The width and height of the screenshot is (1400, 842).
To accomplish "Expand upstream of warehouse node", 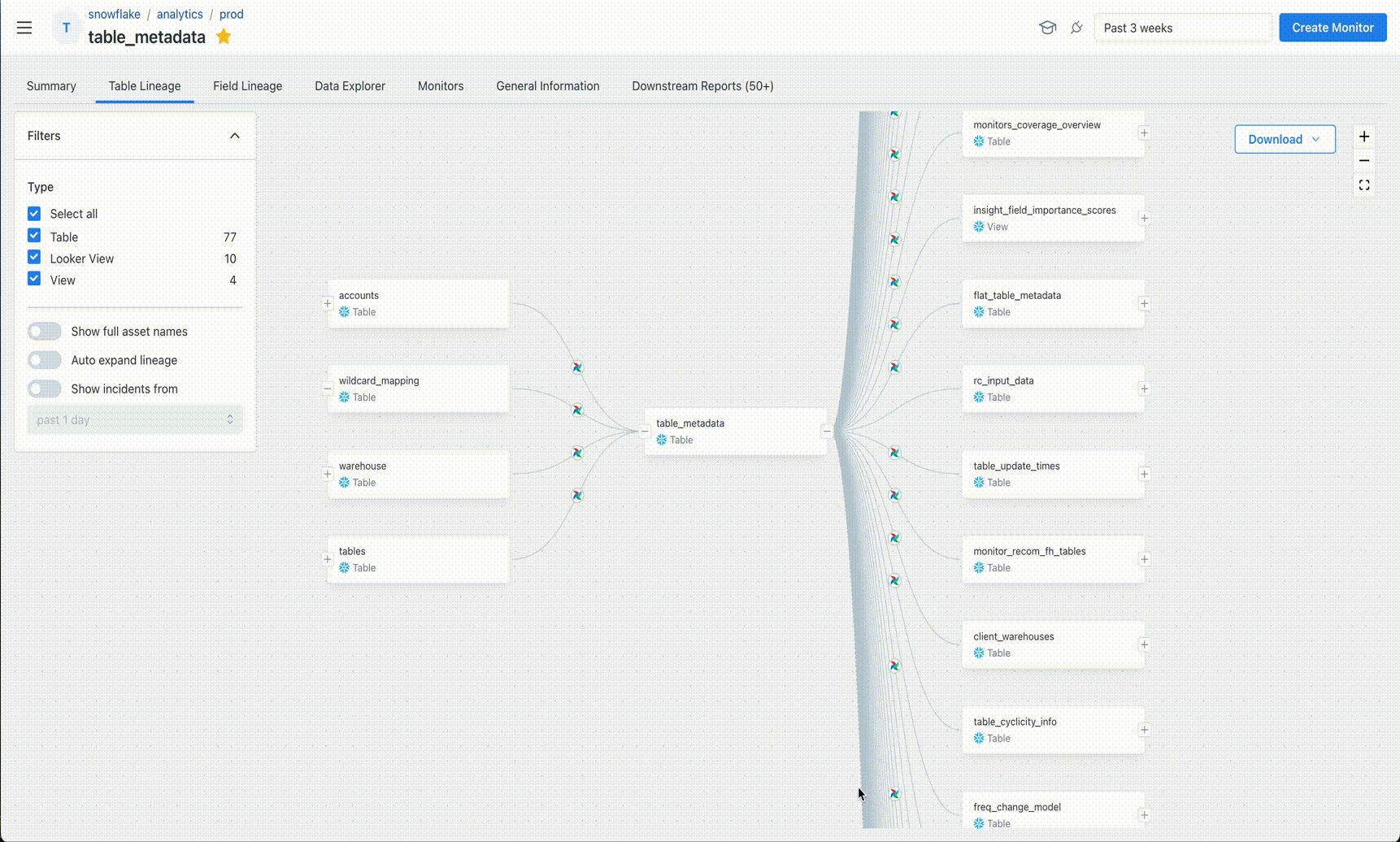I will 328,474.
